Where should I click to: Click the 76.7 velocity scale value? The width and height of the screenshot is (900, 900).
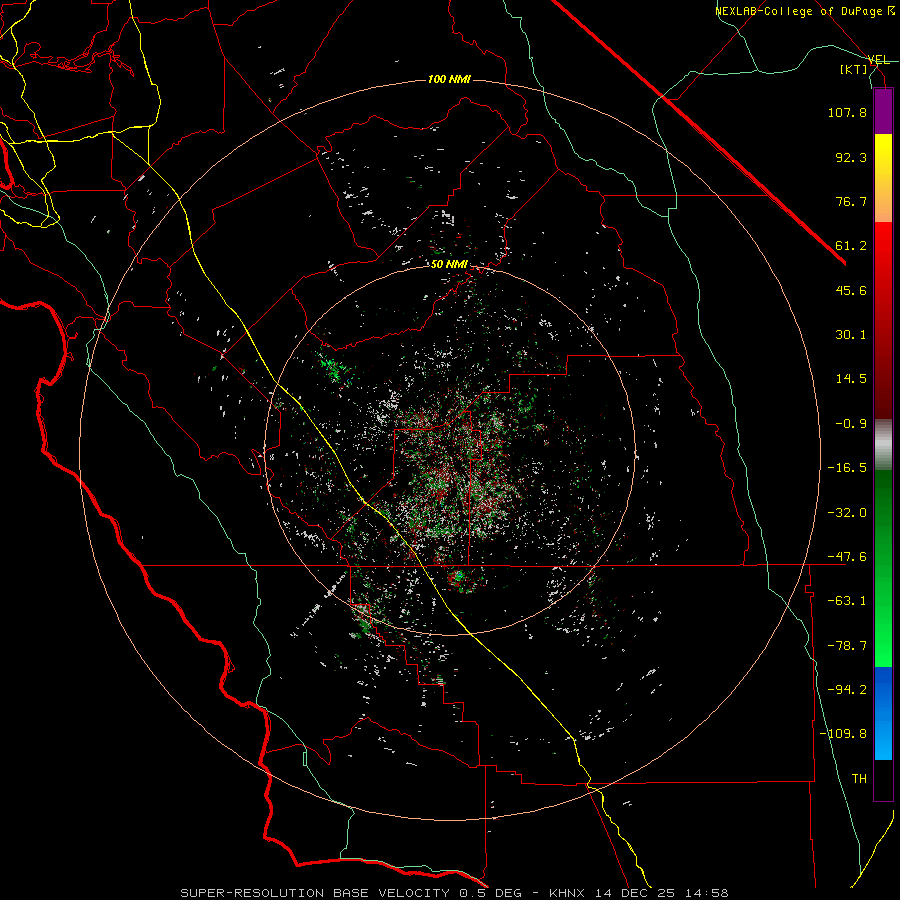[851, 201]
